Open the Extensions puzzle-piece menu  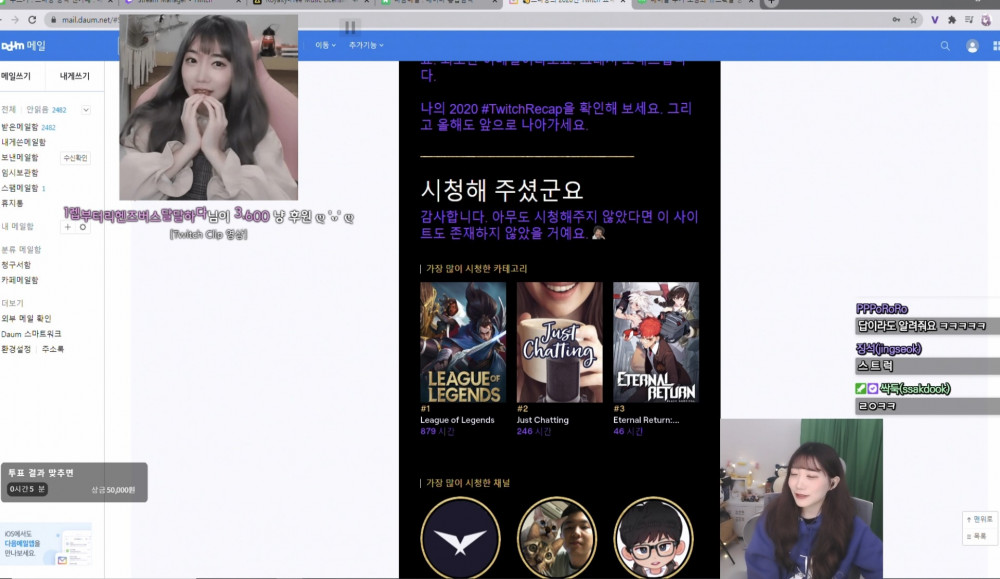pyautogui.click(x=952, y=20)
